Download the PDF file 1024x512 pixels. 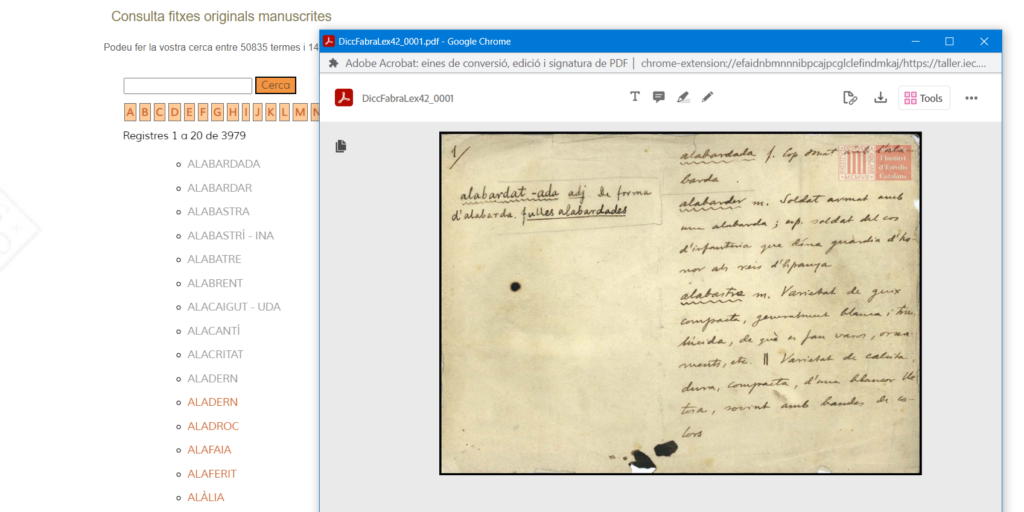880,98
